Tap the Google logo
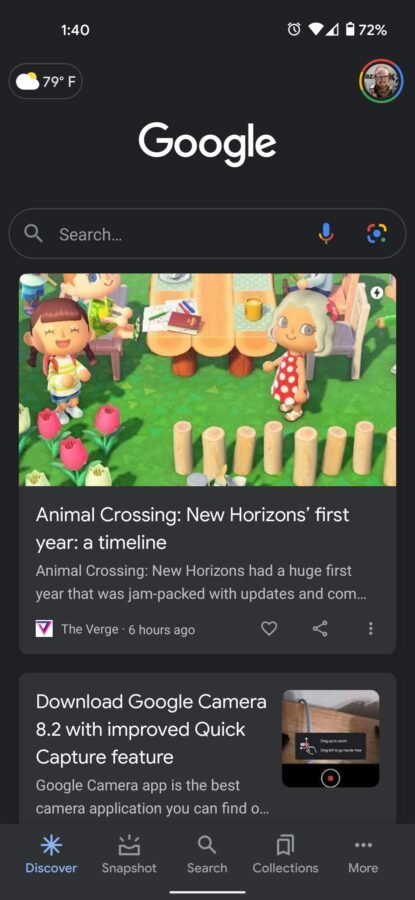415x900 pixels. pyautogui.click(x=207, y=142)
